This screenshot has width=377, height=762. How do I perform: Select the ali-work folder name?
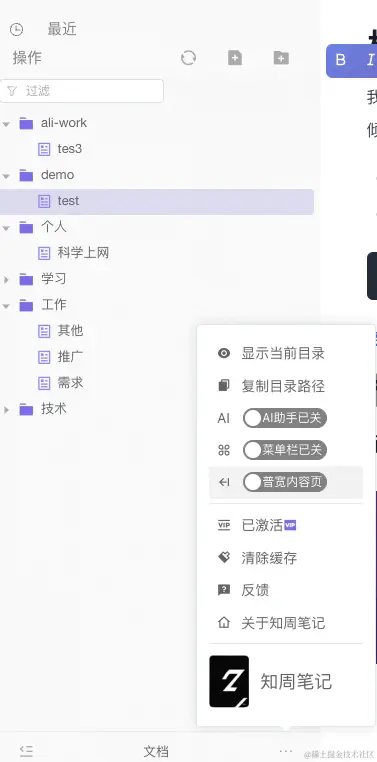tap(64, 123)
